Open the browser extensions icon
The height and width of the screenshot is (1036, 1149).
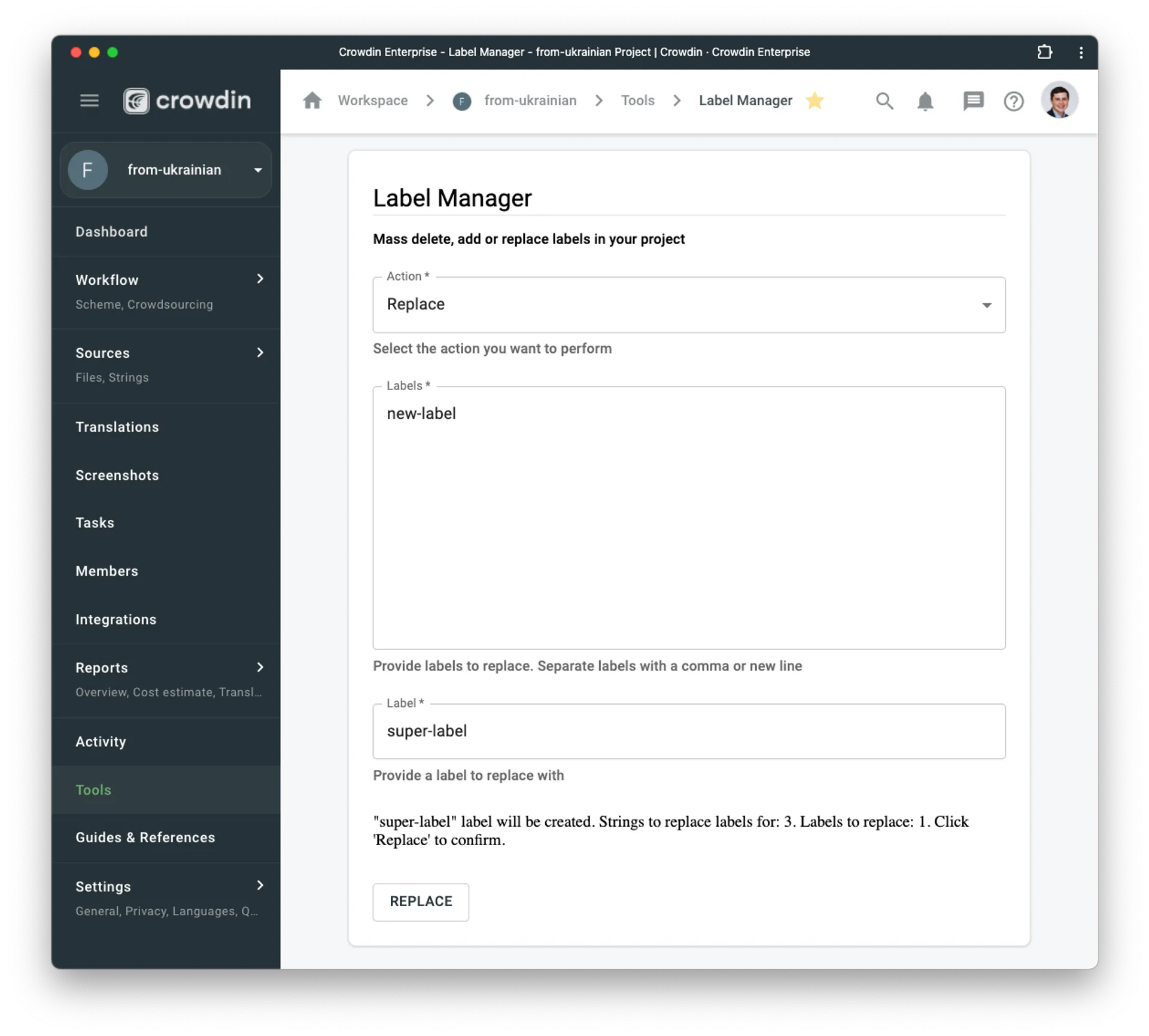coord(1045,52)
